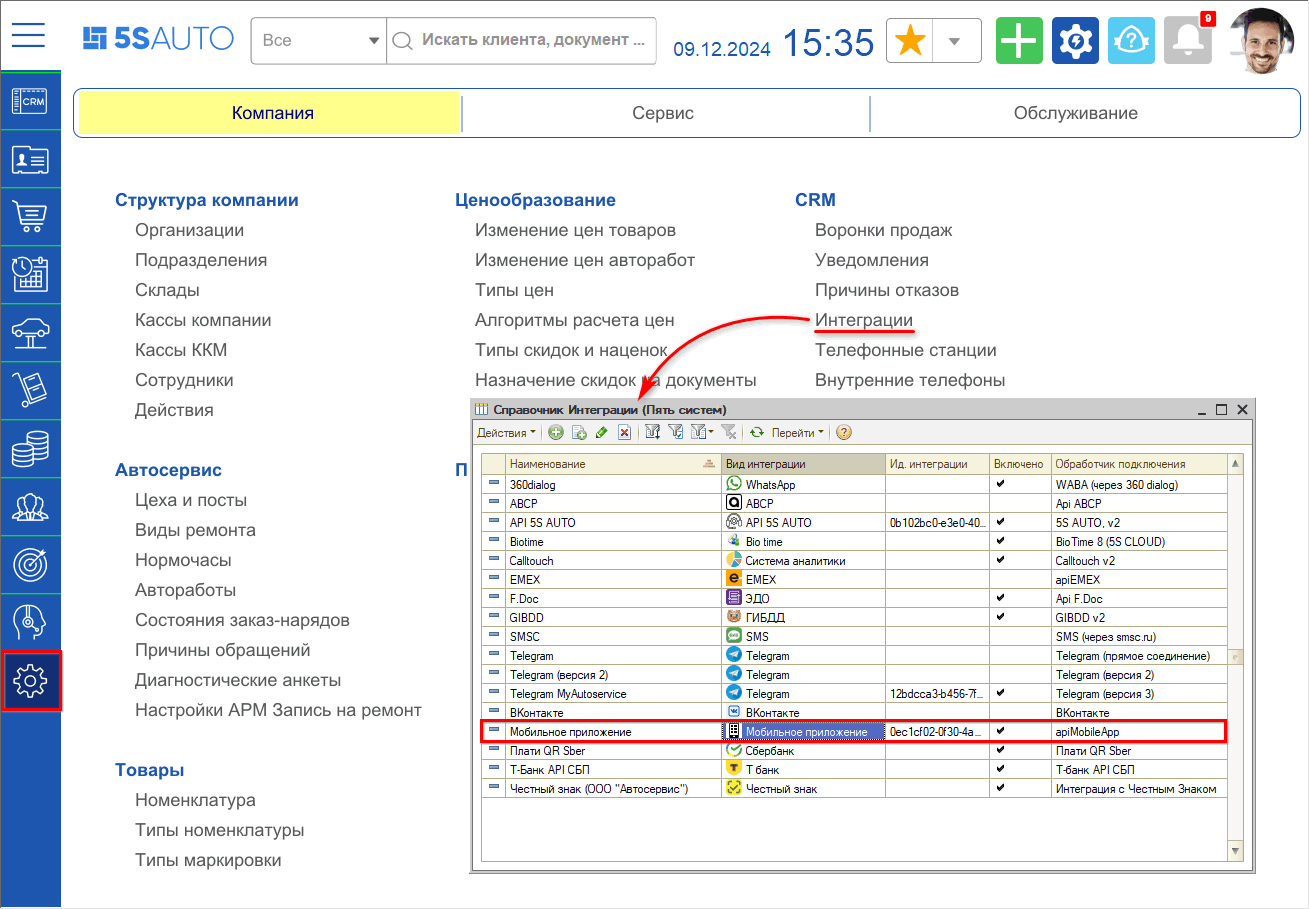1309x909 pixels.
Task: Open the Номенклатура link
Action: click(195, 800)
